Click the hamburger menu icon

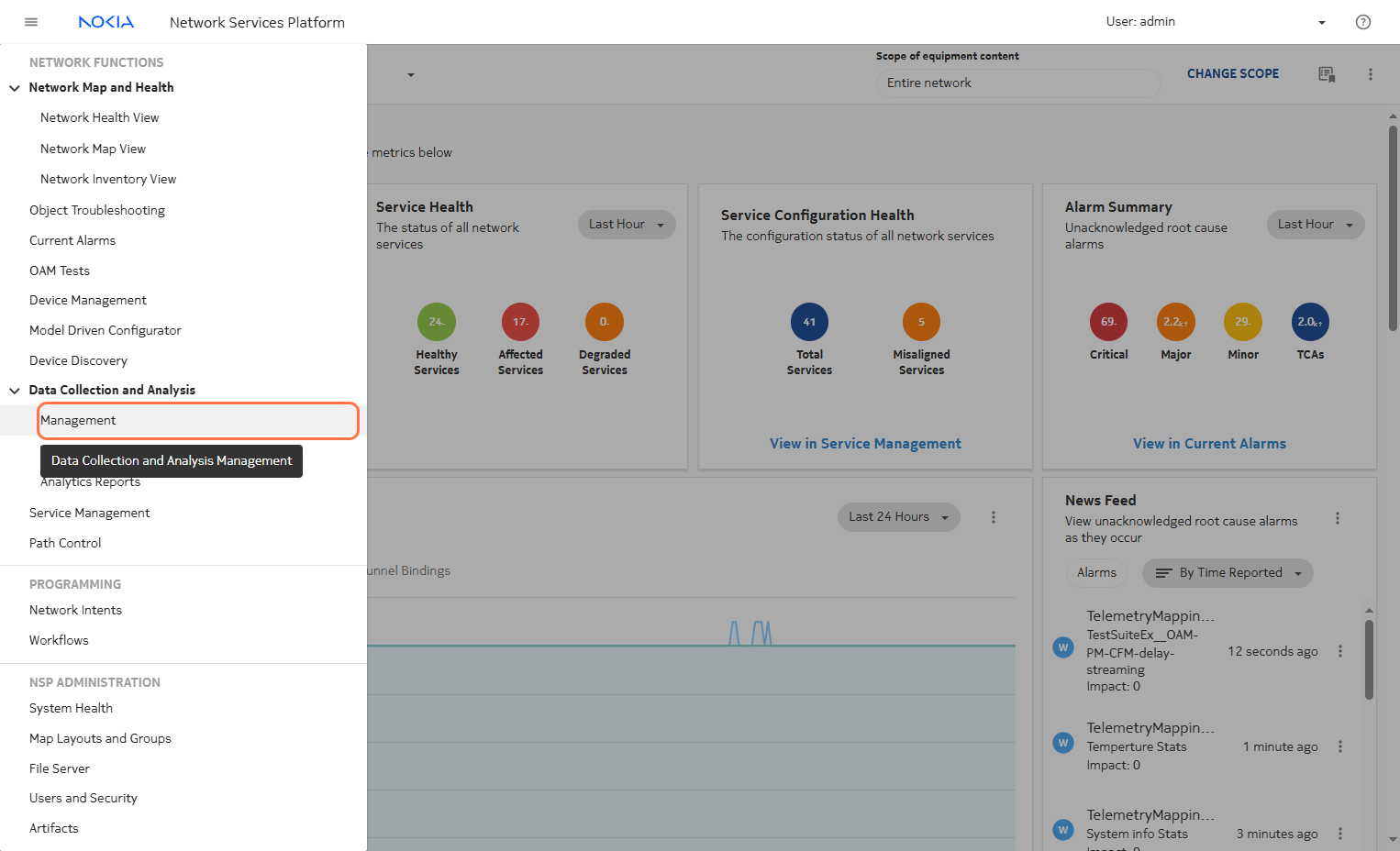[x=31, y=22]
